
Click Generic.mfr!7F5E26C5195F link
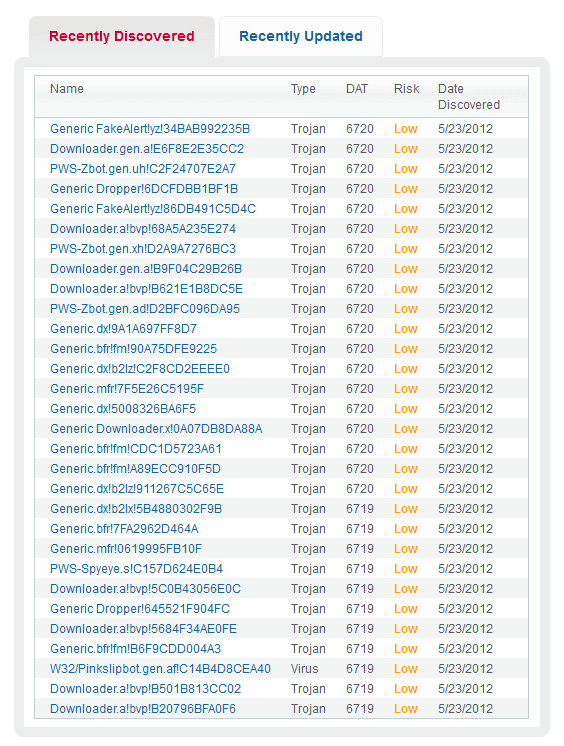(127, 389)
